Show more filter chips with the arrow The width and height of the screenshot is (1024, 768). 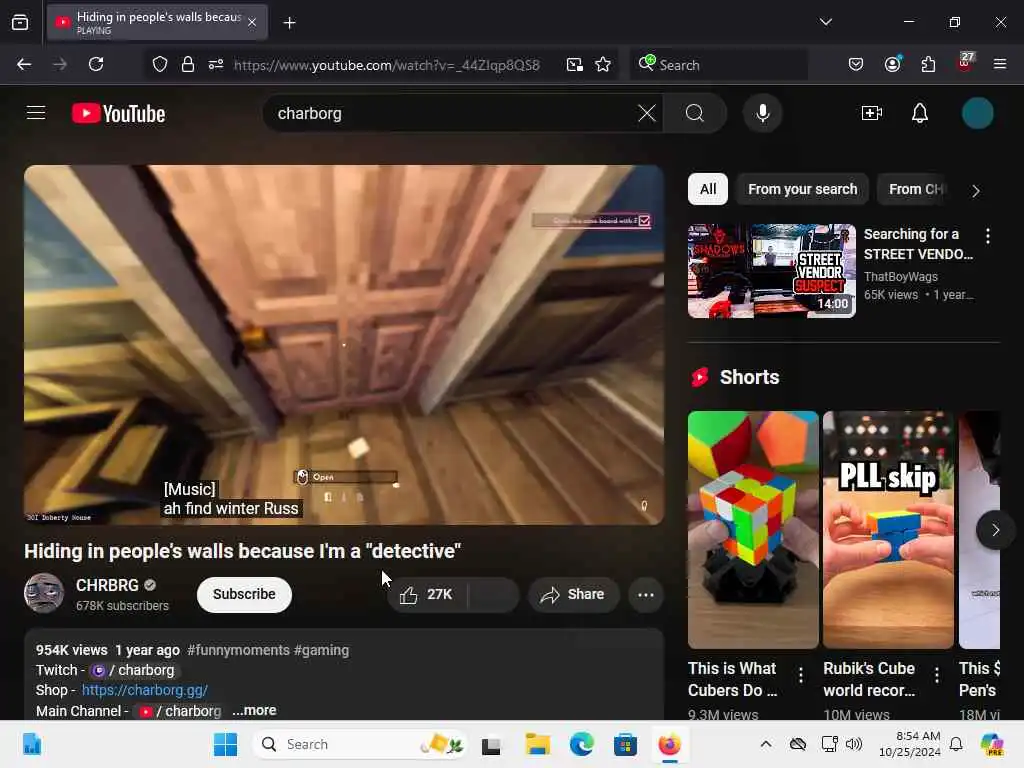(975, 191)
